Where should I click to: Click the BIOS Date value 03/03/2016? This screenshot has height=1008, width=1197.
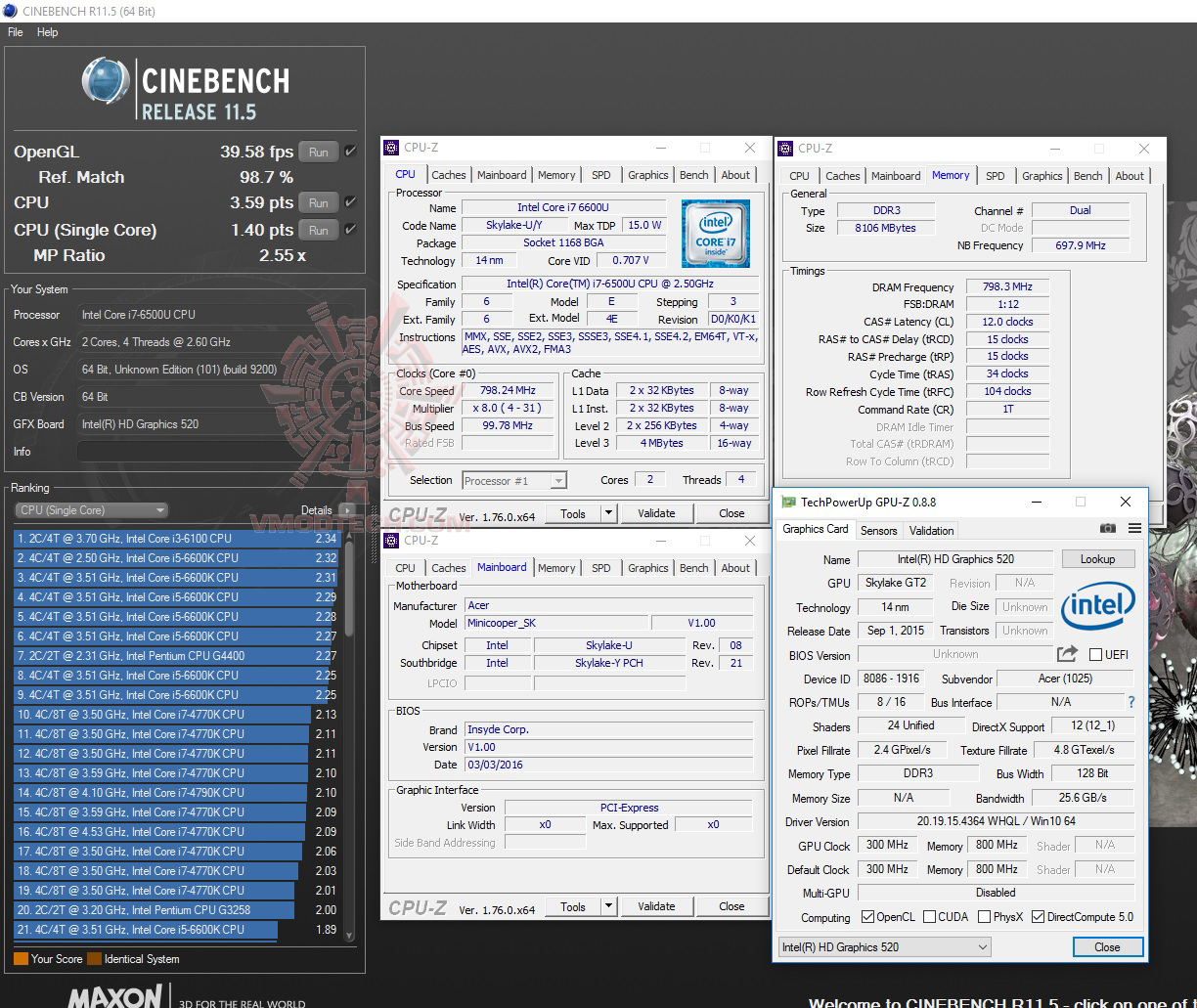(608, 765)
